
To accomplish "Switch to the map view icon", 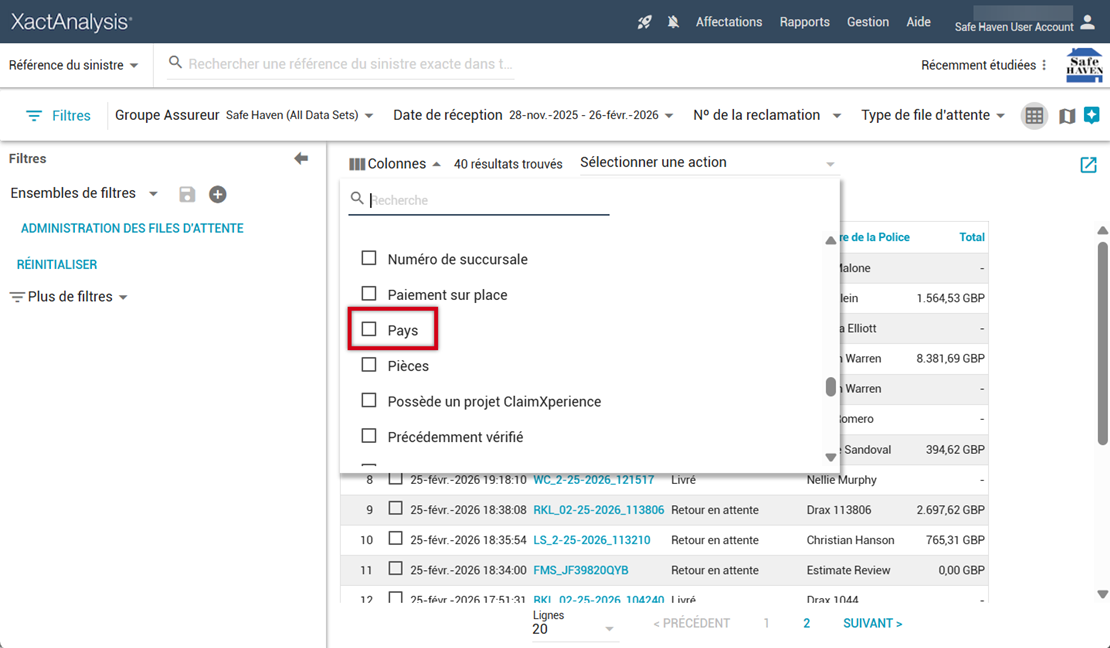I will [x=1067, y=116].
